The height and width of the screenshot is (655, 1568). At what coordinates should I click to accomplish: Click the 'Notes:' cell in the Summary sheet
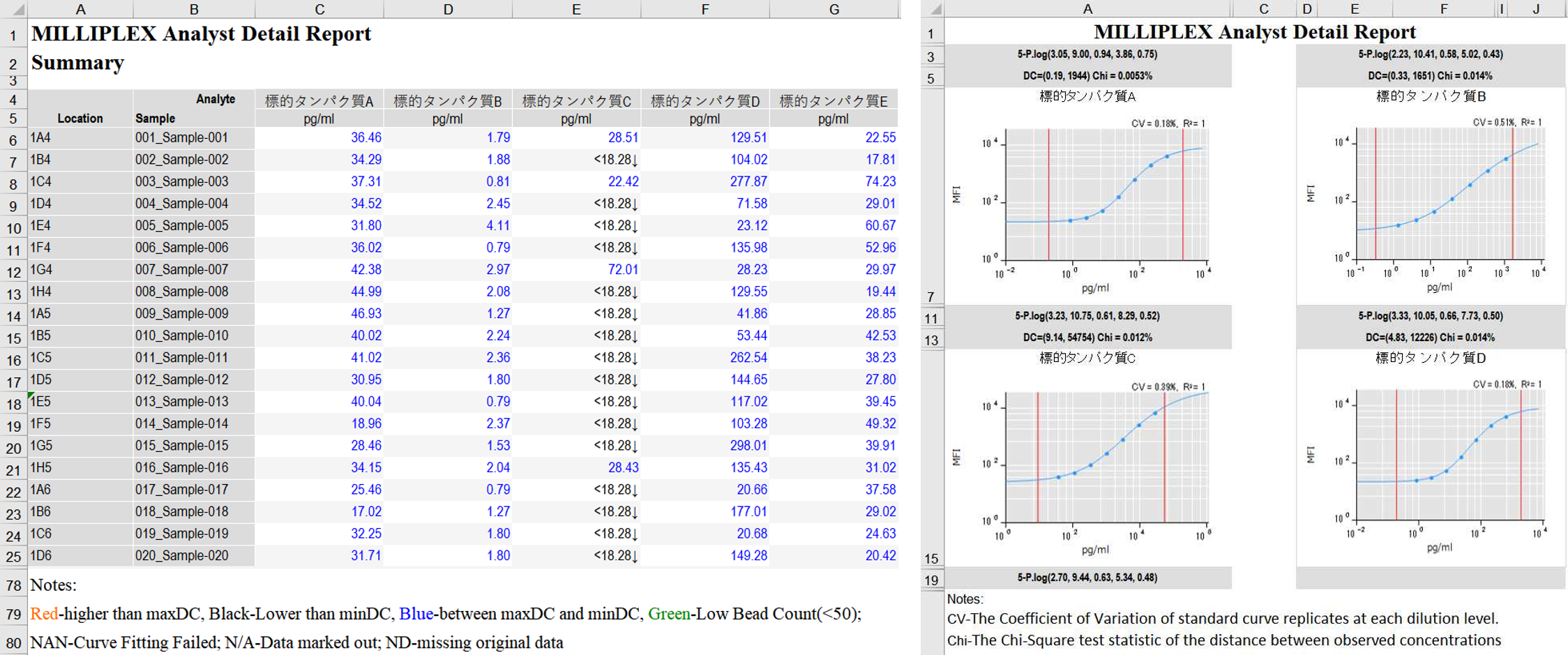tap(54, 585)
